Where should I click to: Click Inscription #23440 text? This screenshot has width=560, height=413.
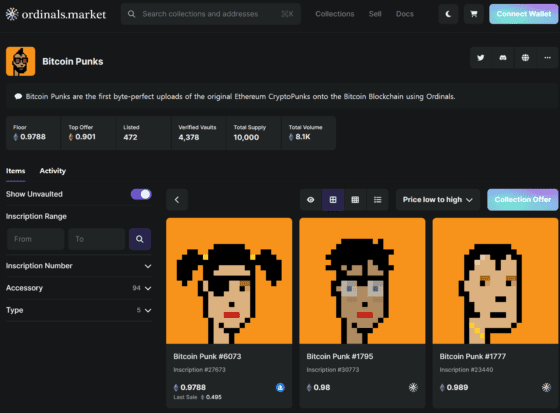pos(466,370)
